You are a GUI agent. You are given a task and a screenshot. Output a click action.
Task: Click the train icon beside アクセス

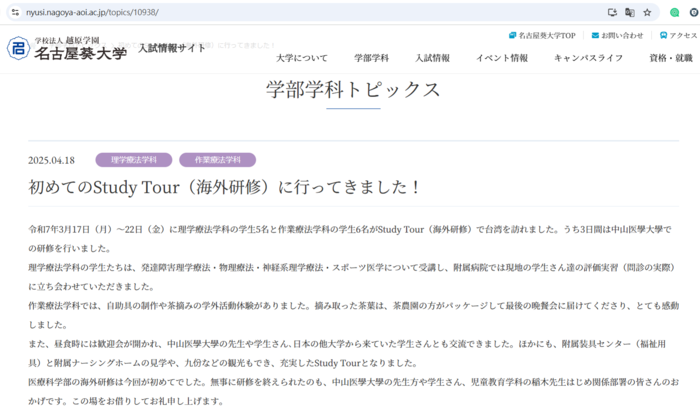[x=663, y=35]
